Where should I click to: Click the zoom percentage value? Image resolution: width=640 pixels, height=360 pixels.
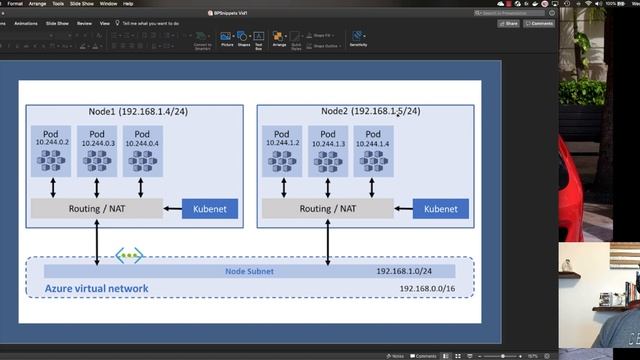(x=533, y=356)
